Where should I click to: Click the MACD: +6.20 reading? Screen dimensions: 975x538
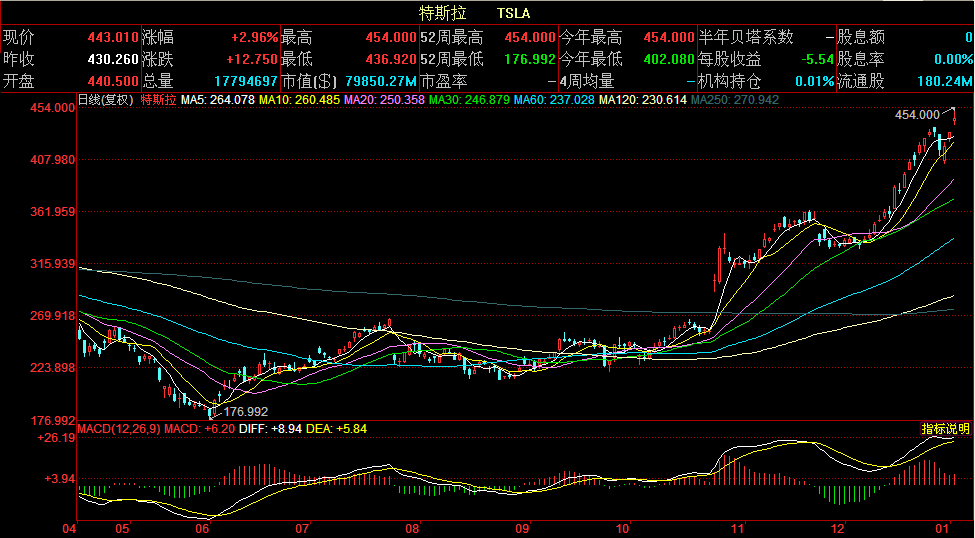click(x=200, y=429)
